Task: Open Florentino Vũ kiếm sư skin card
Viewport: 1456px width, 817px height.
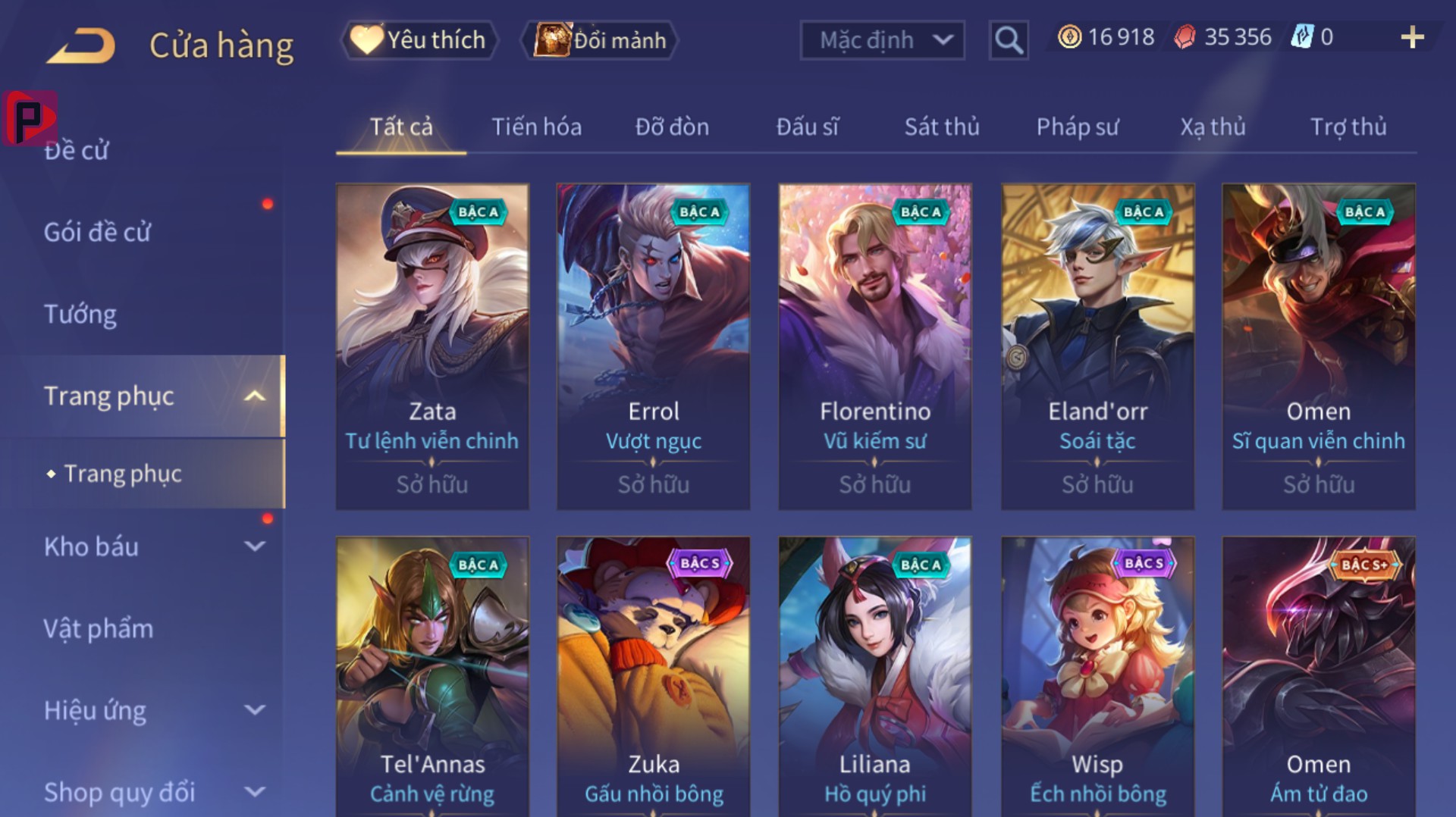Action: click(x=875, y=346)
